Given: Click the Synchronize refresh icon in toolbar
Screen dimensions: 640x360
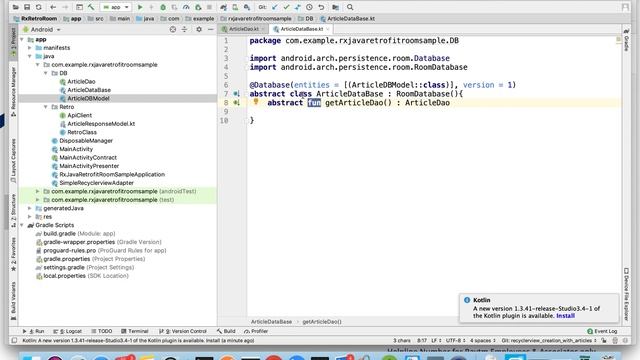Looking at the screenshot, I should point(39,7).
